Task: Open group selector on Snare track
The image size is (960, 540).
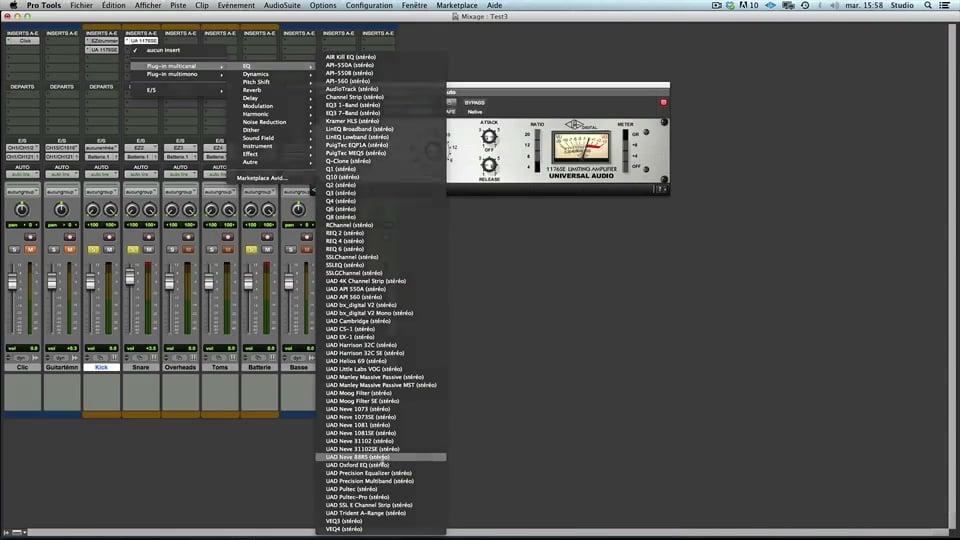Action: (x=140, y=192)
